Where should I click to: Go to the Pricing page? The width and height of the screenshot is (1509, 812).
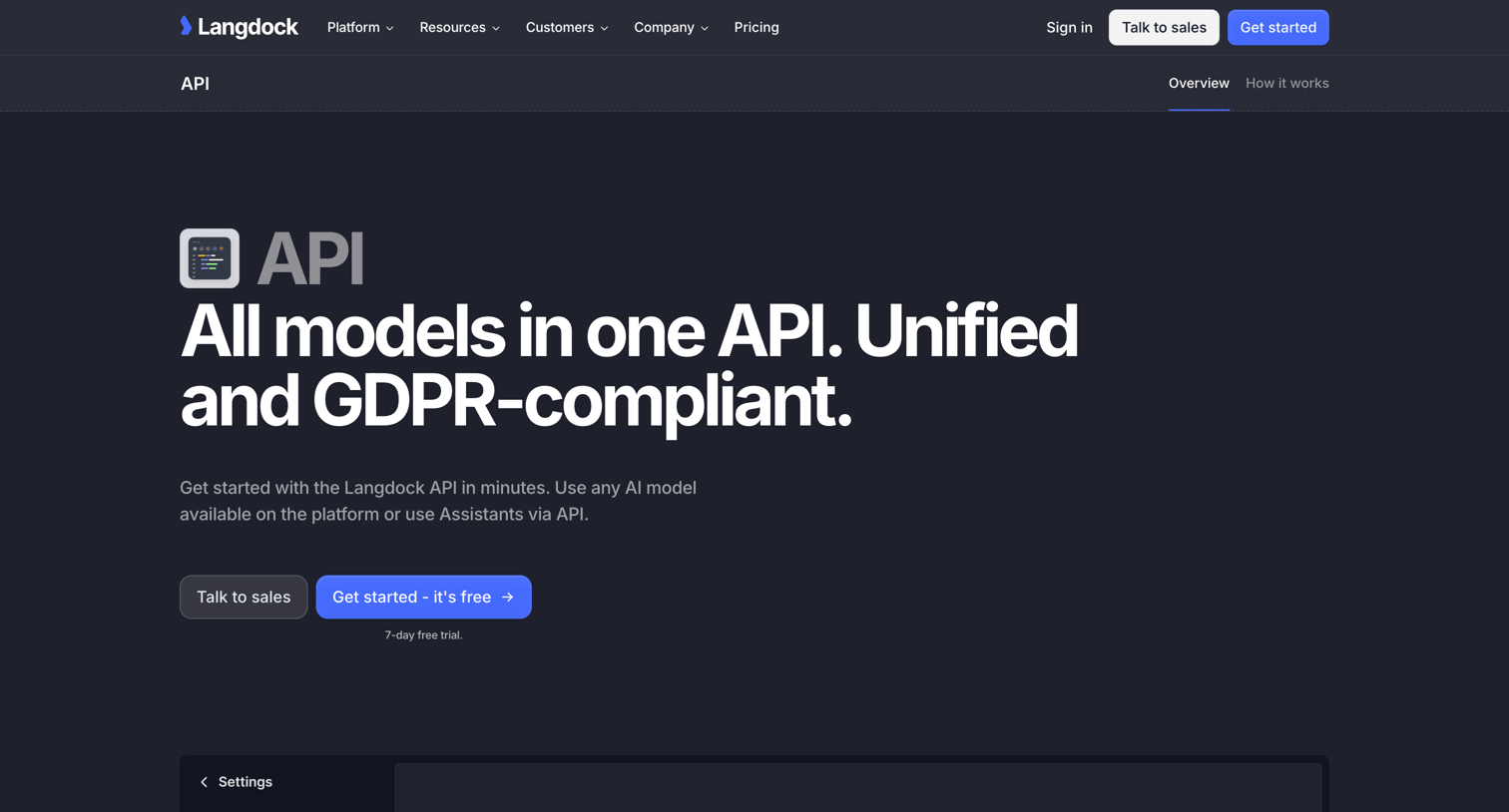tap(756, 28)
